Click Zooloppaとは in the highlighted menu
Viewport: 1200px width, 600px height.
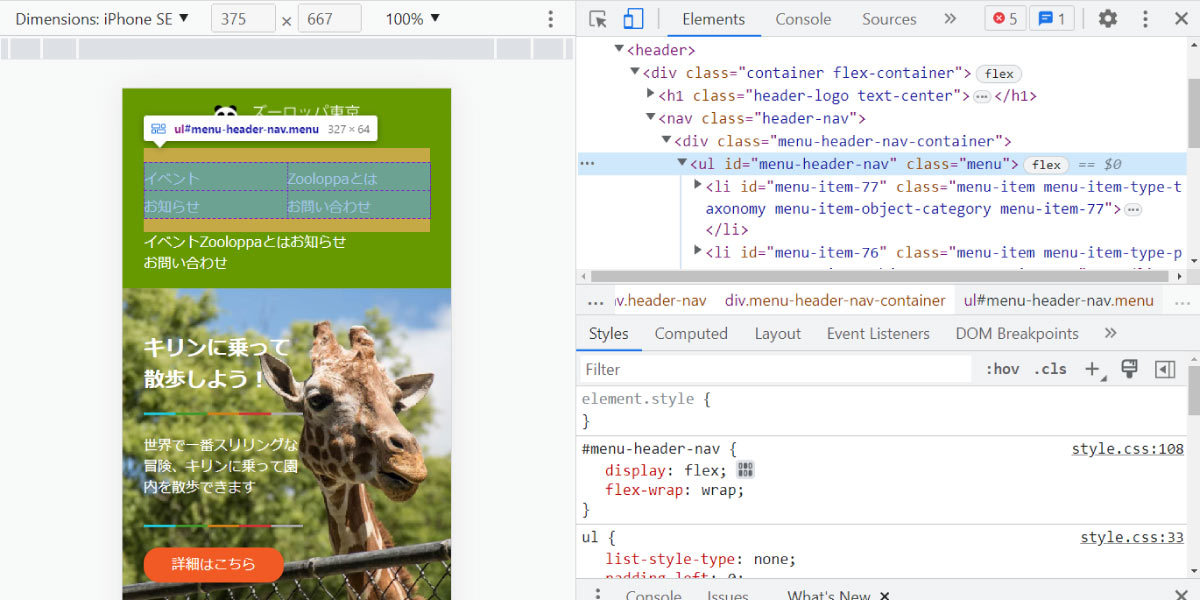[x=333, y=178]
